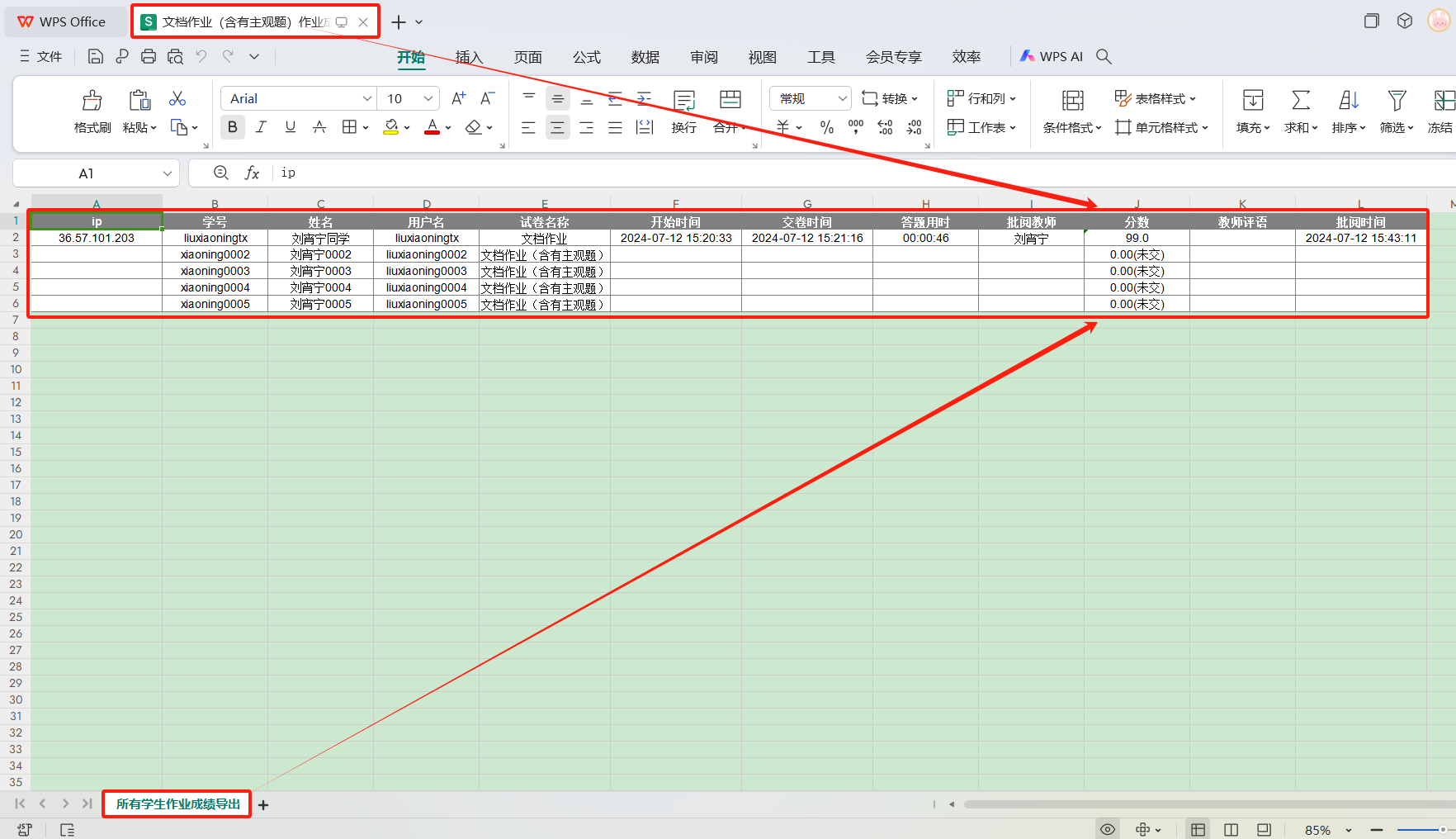
Task: Switch to the 插入 (Insert) ribbon tab
Action: (x=469, y=57)
